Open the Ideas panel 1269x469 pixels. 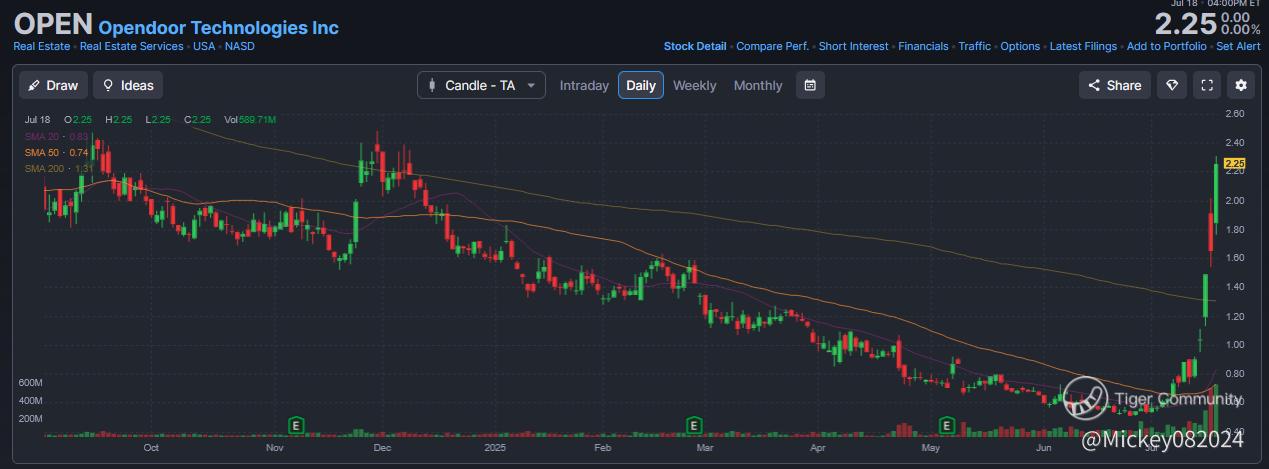(128, 85)
